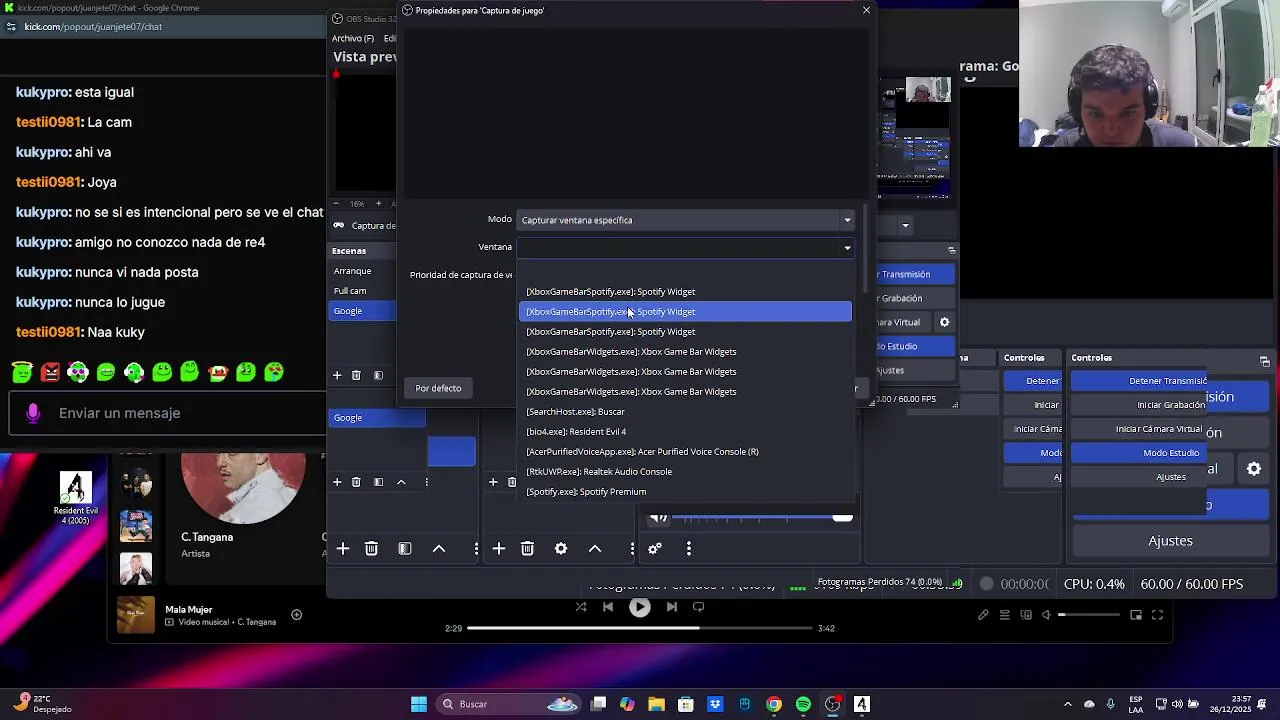Toggle repeat in the Spotify player
1280x720 pixels.
(699, 607)
